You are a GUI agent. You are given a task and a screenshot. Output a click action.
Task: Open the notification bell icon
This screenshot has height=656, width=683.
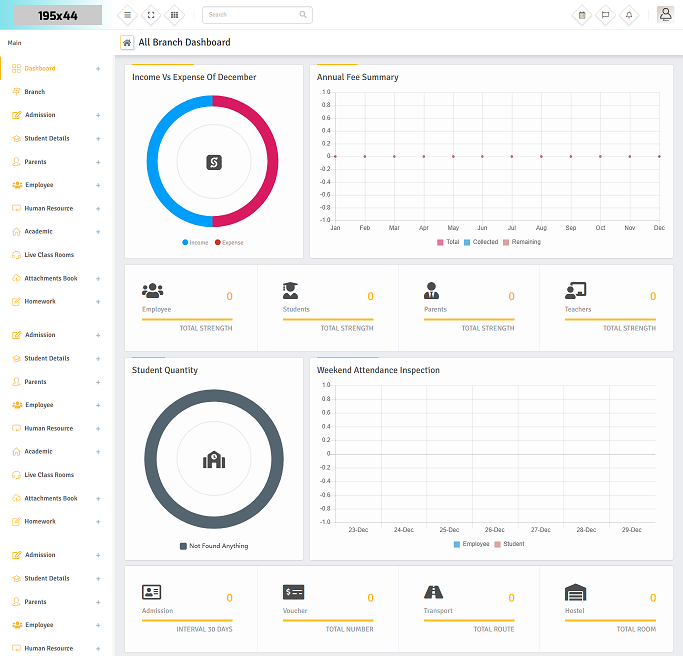[629, 15]
